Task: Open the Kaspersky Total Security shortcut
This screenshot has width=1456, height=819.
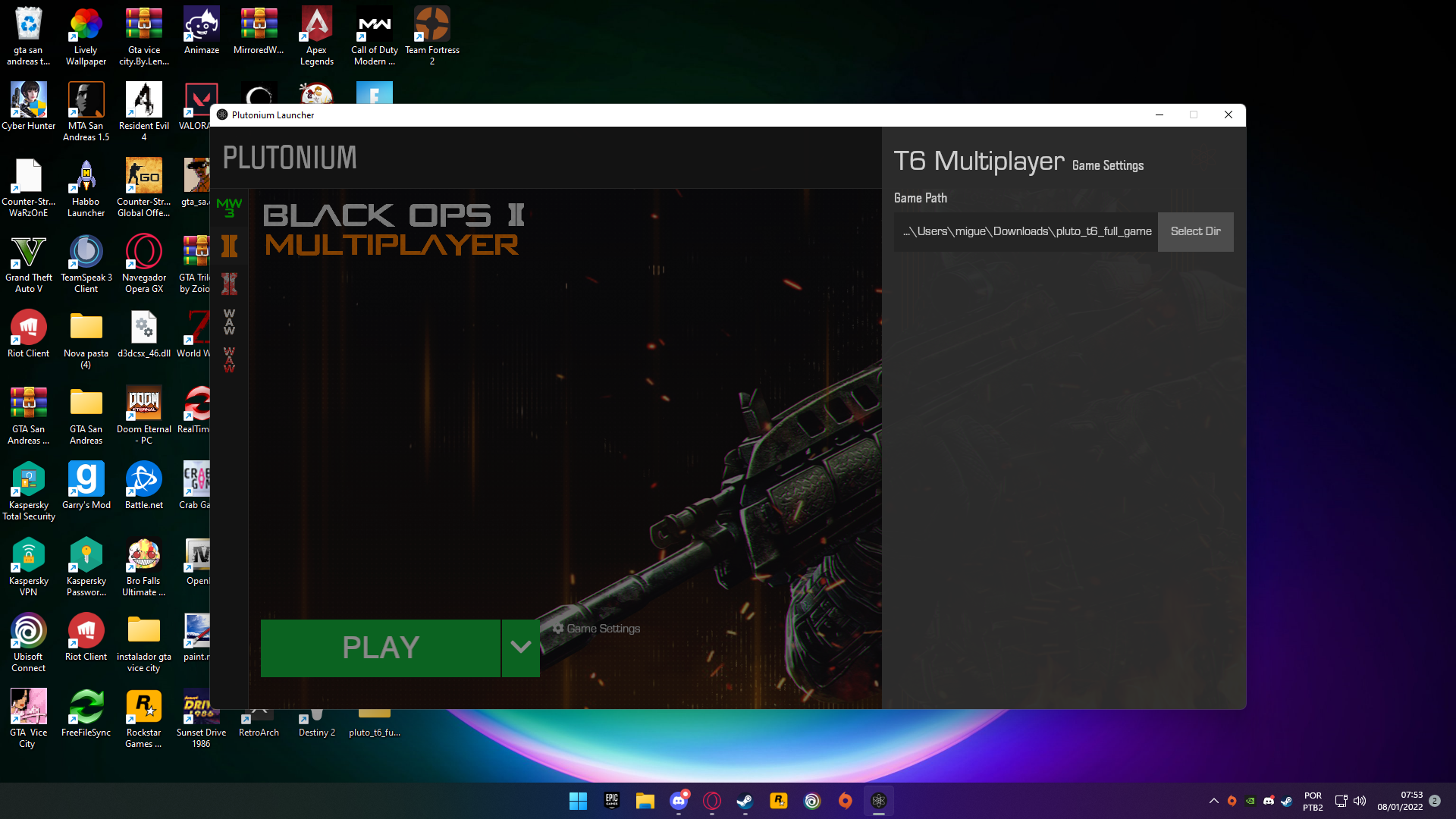Action: [x=28, y=491]
